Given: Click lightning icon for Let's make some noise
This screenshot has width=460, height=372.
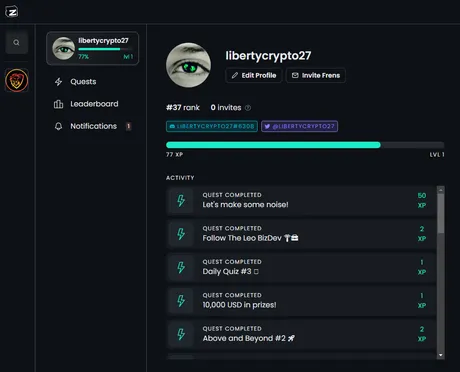Looking at the screenshot, I should pos(181,201).
